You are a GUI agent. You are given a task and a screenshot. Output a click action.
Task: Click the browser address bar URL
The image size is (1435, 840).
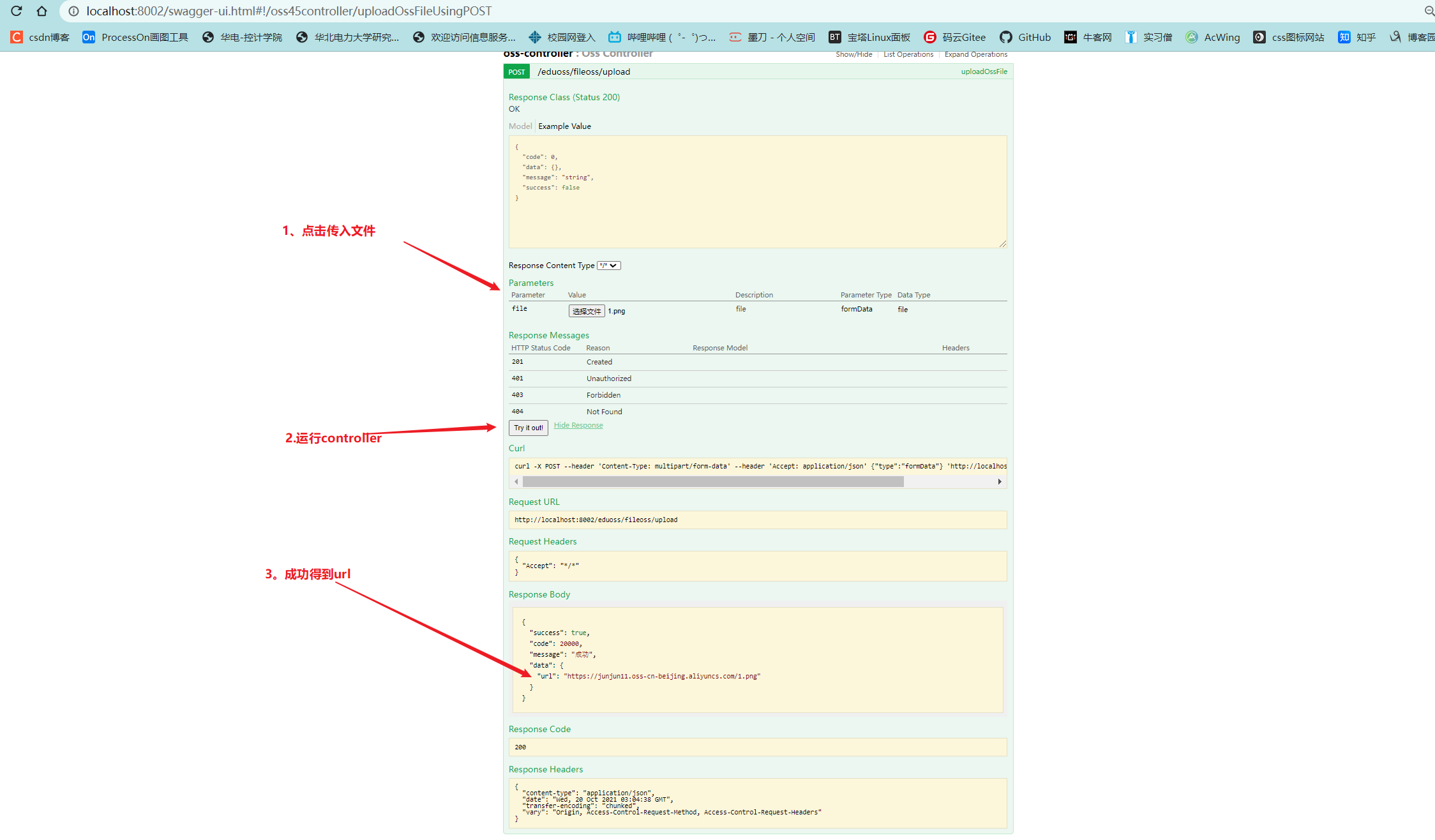tap(289, 11)
